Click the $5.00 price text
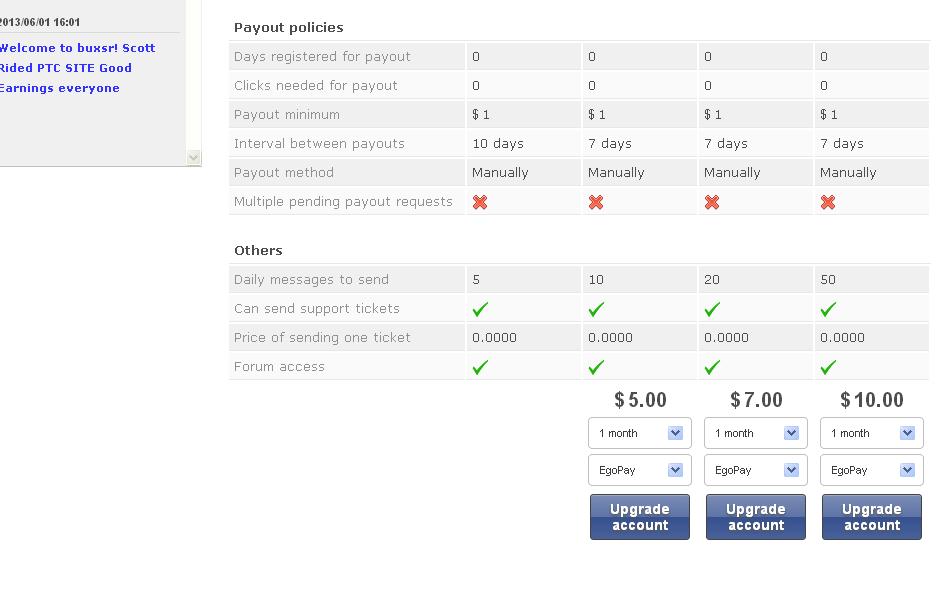The width and height of the screenshot is (942, 598). point(640,400)
